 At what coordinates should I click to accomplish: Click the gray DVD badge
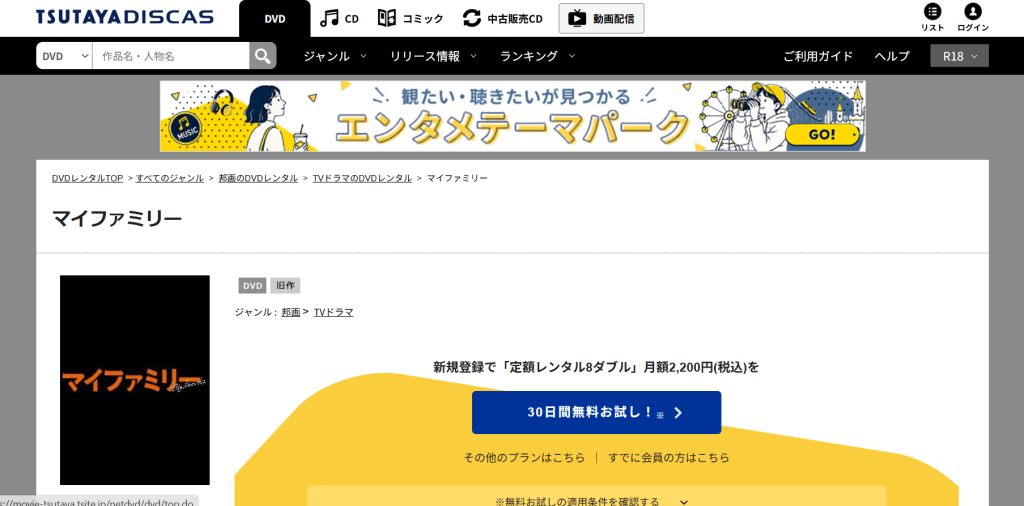pyautogui.click(x=253, y=286)
